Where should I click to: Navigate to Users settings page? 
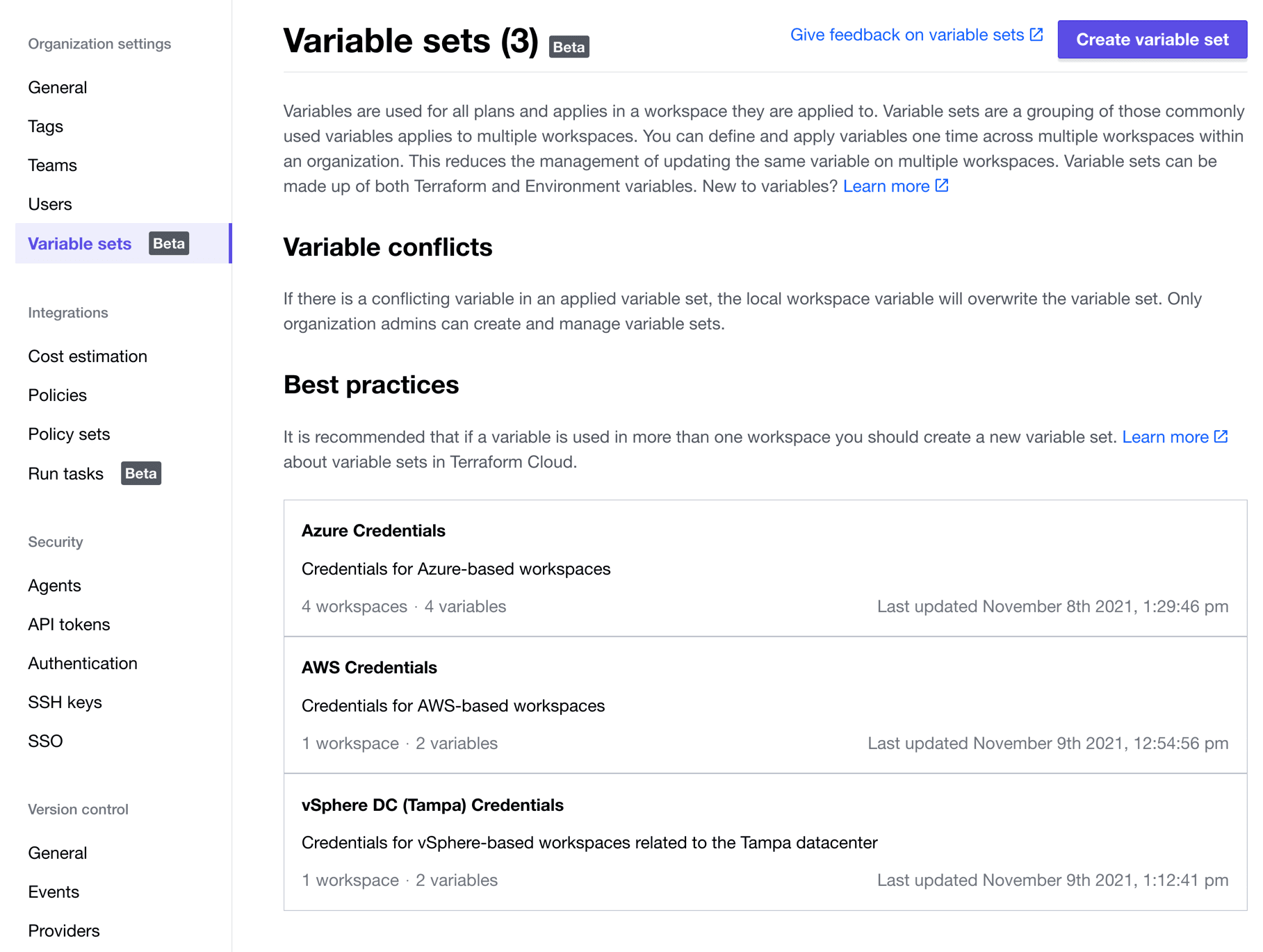tap(50, 204)
